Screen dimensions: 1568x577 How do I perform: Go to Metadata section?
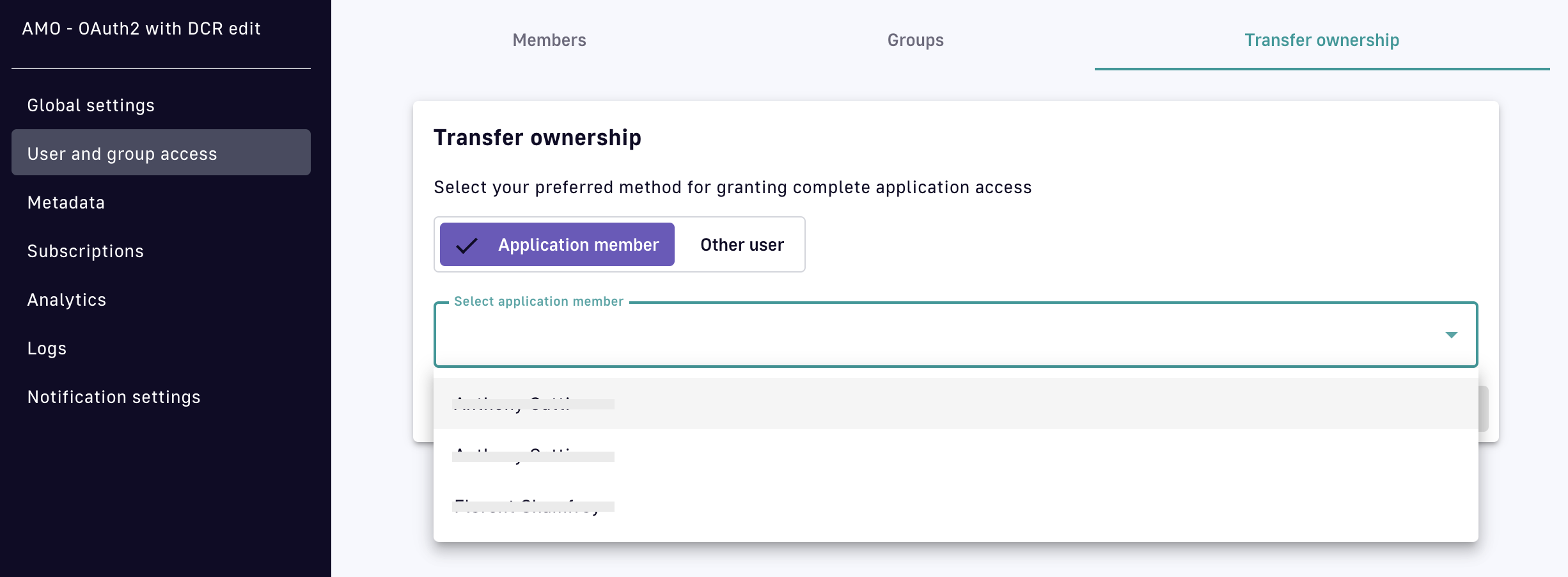pyautogui.click(x=66, y=203)
